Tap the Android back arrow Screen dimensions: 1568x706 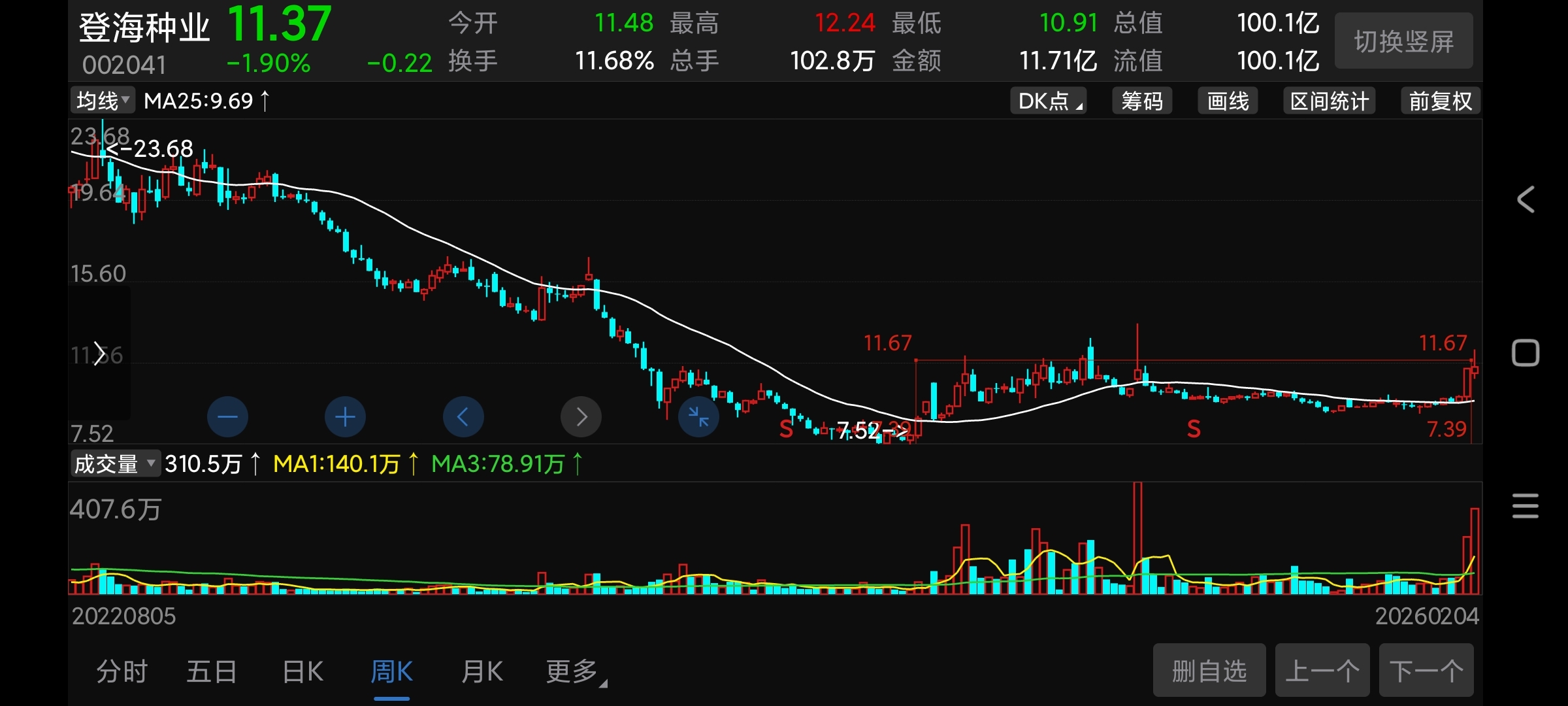pos(1526,199)
